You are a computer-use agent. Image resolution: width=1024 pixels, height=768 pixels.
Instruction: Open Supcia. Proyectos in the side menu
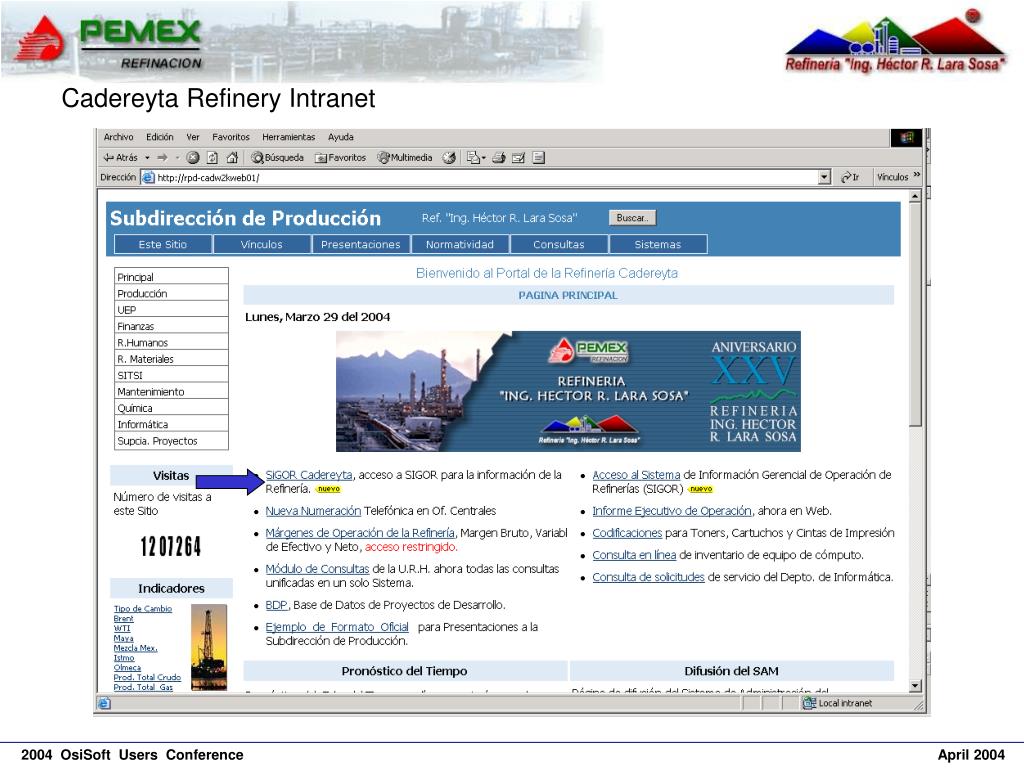pyautogui.click(x=171, y=441)
